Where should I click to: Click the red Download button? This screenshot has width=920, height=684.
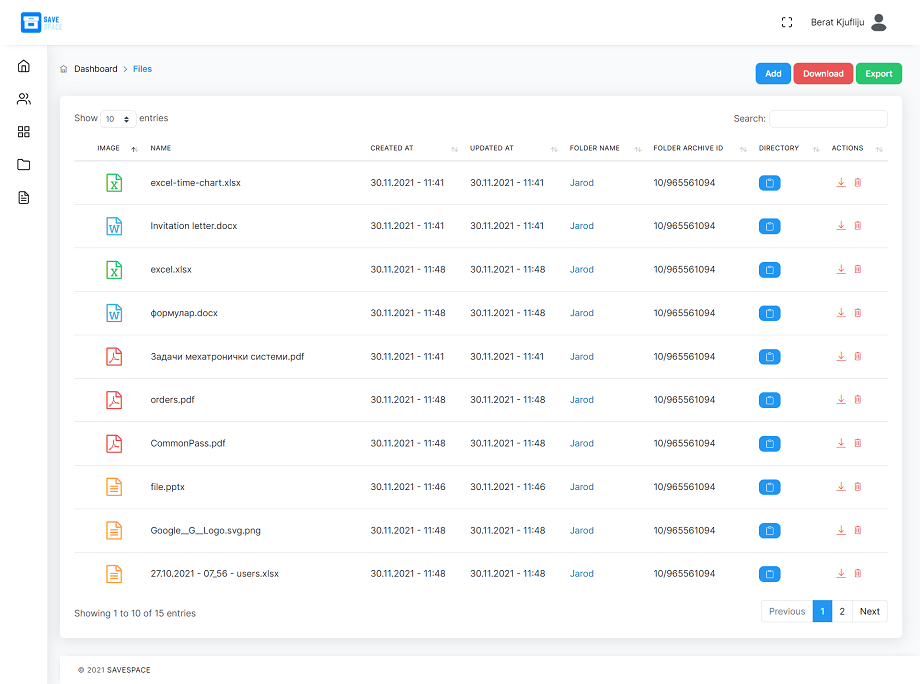823,73
